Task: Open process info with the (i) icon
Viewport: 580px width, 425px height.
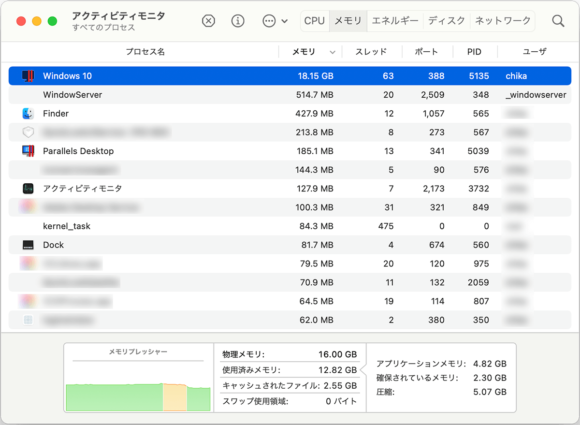Action: (238, 21)
